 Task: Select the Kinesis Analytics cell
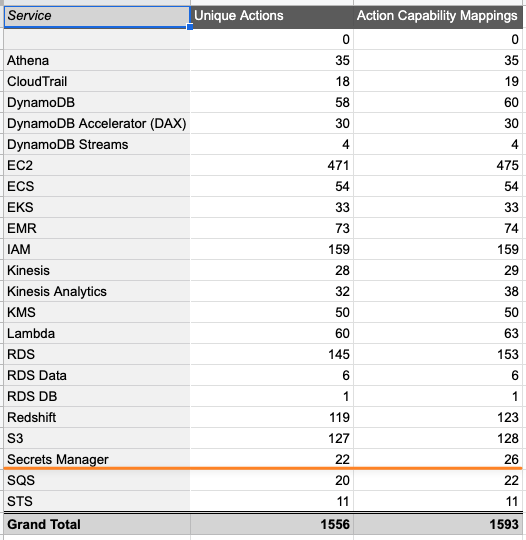(97, 291)
